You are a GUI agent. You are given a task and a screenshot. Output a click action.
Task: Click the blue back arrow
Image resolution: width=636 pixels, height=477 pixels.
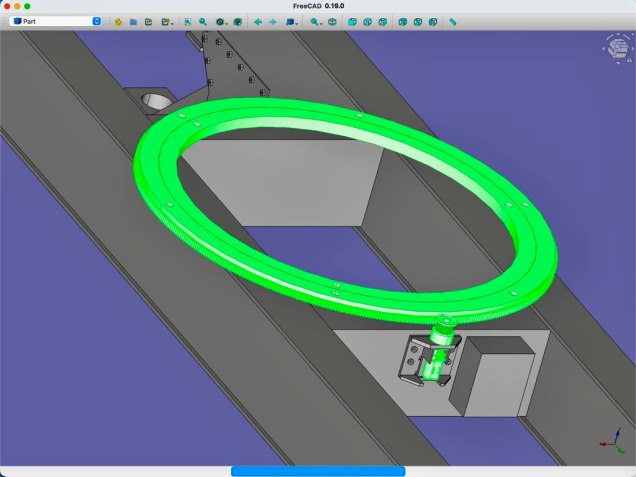[258, 21]
